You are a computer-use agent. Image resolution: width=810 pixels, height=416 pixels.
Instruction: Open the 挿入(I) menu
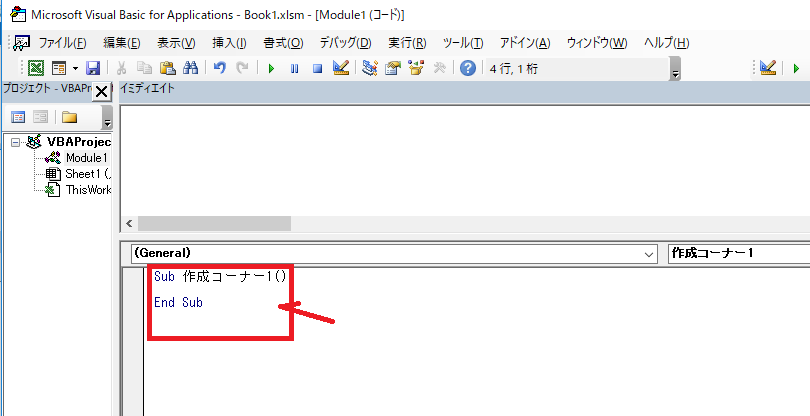229,43
